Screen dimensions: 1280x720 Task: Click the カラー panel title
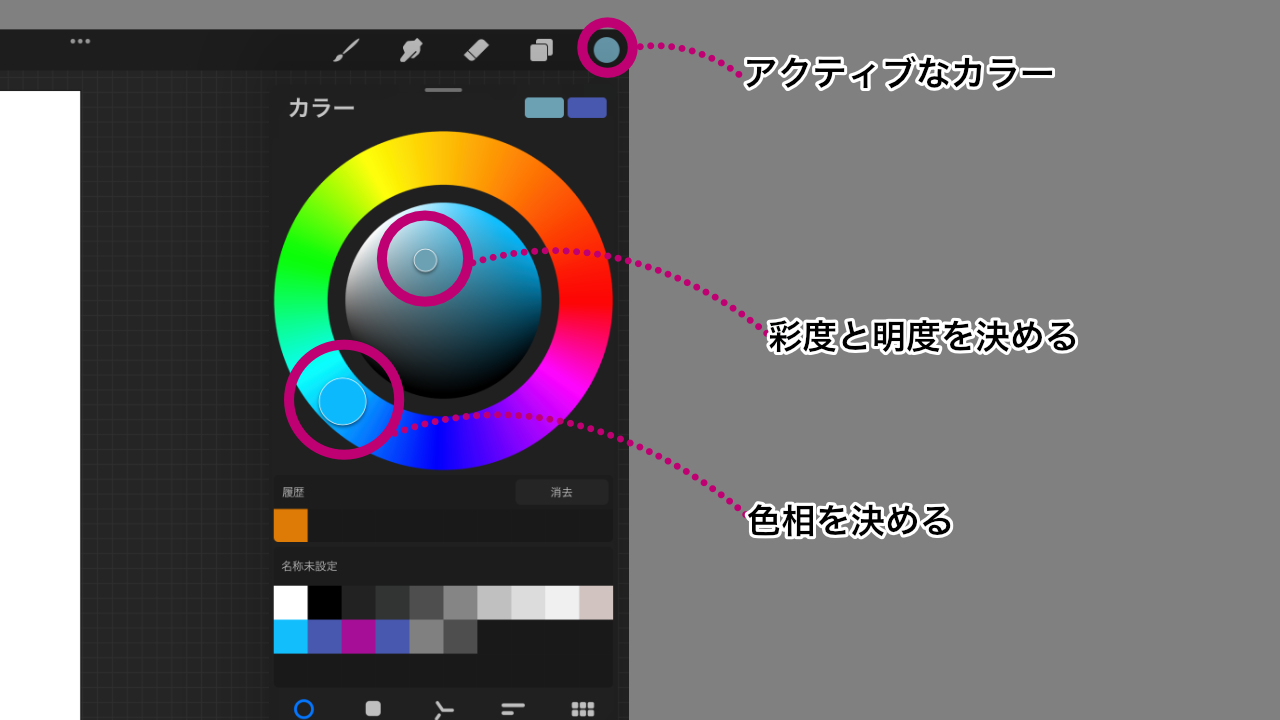coord(321,108)
